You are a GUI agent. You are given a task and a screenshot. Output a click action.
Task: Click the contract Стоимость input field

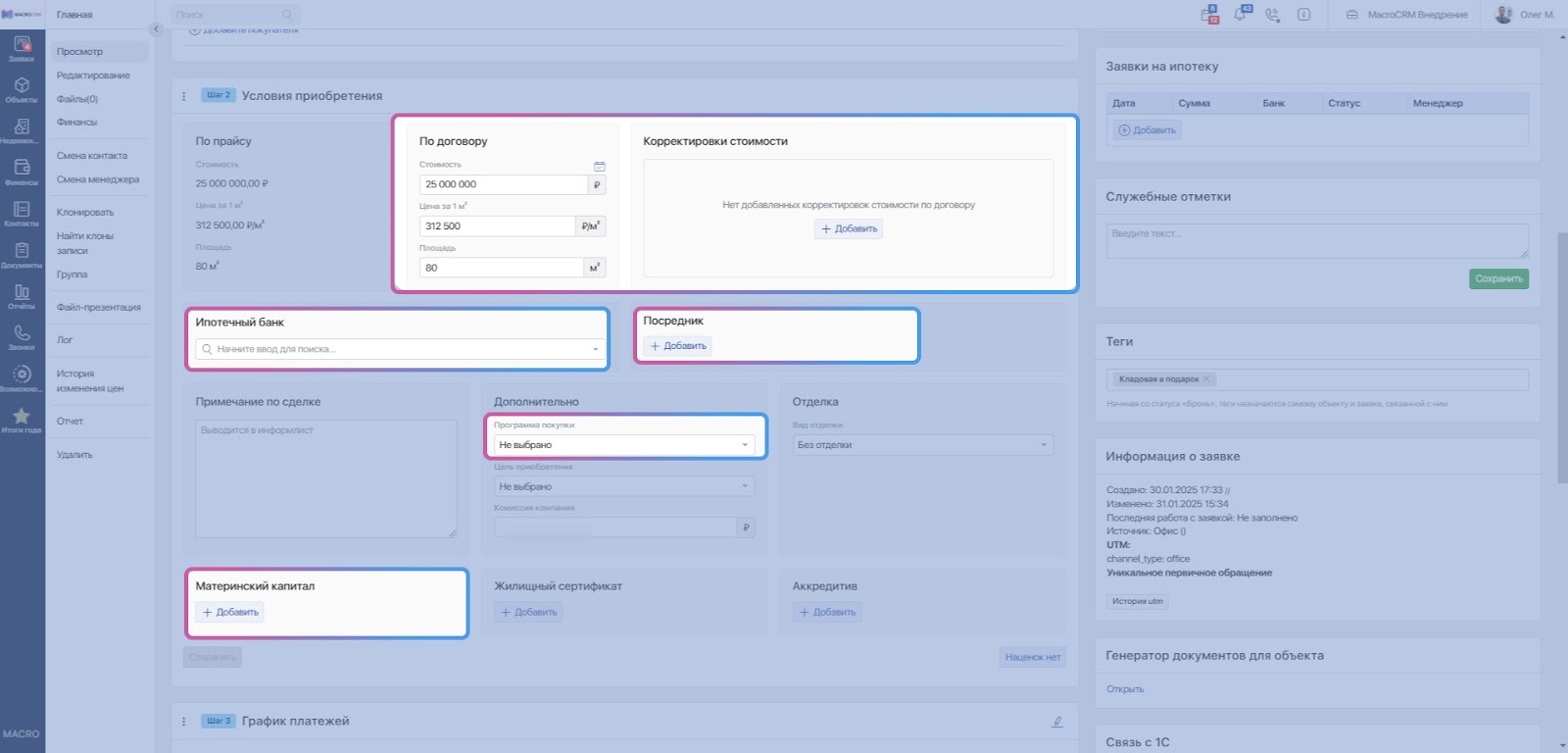[503, 184]
